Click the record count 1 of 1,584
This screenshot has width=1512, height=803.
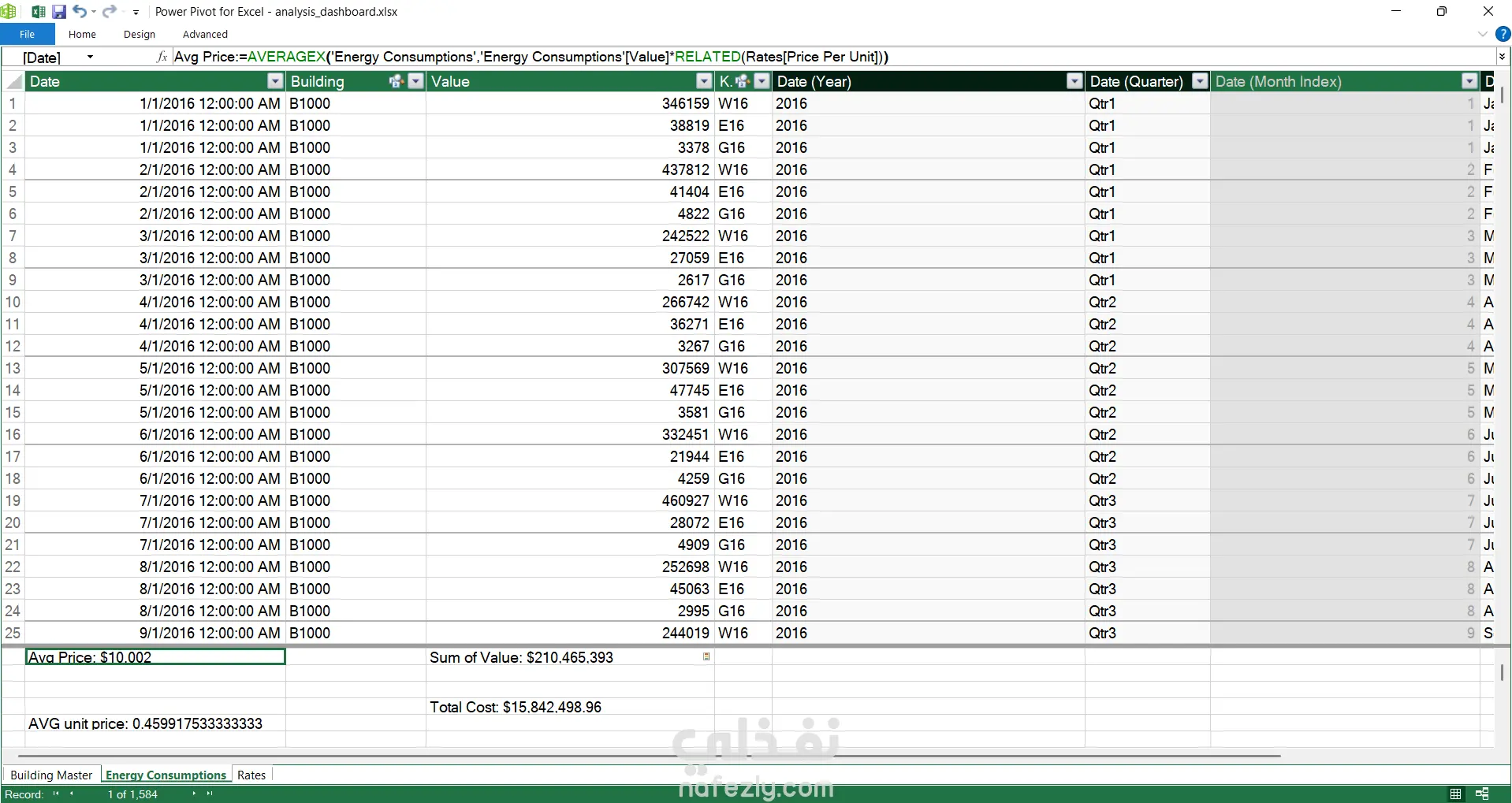pyautogui.click(x=132, y=794)
